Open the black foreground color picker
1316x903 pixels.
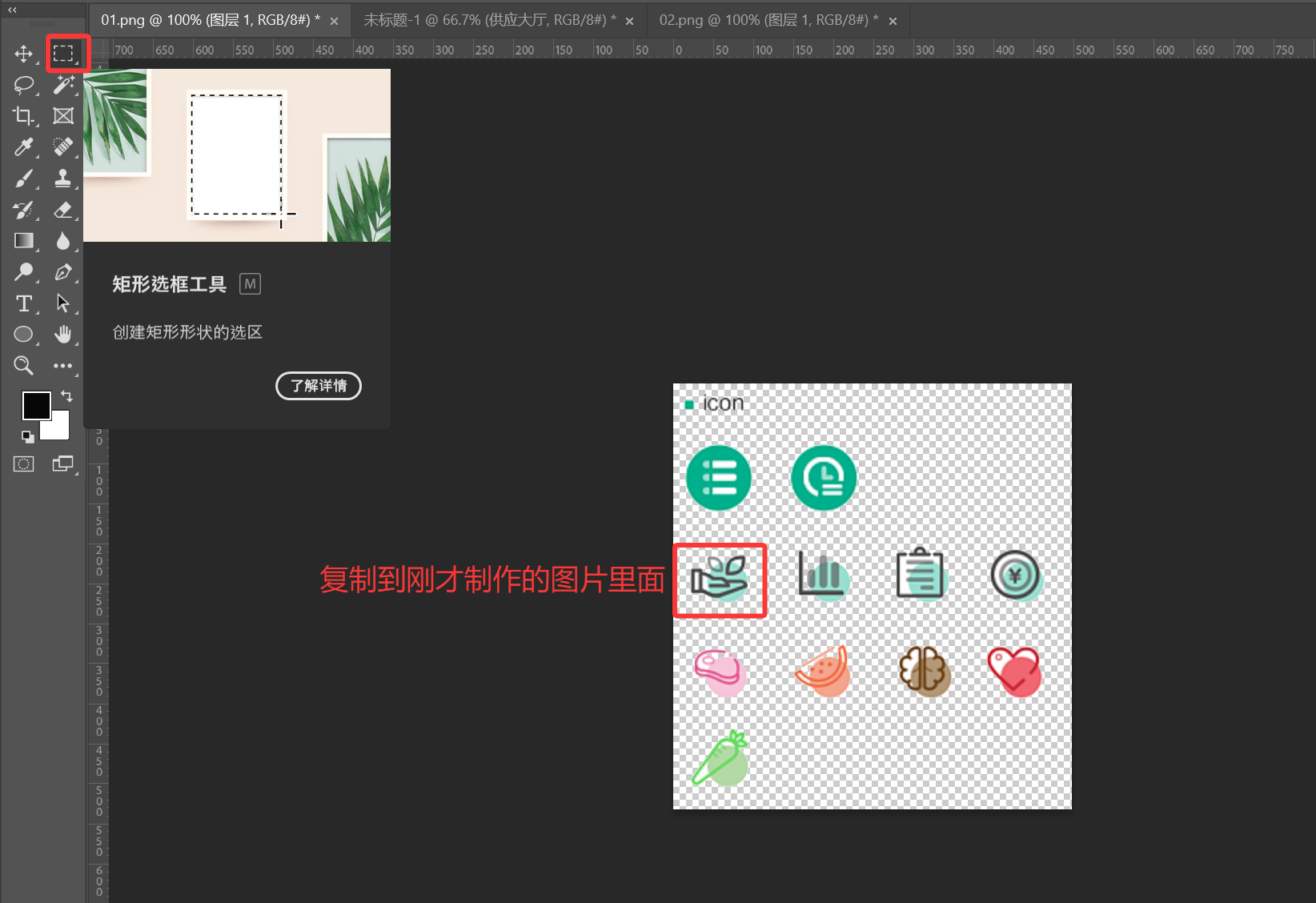coord(35,405)
